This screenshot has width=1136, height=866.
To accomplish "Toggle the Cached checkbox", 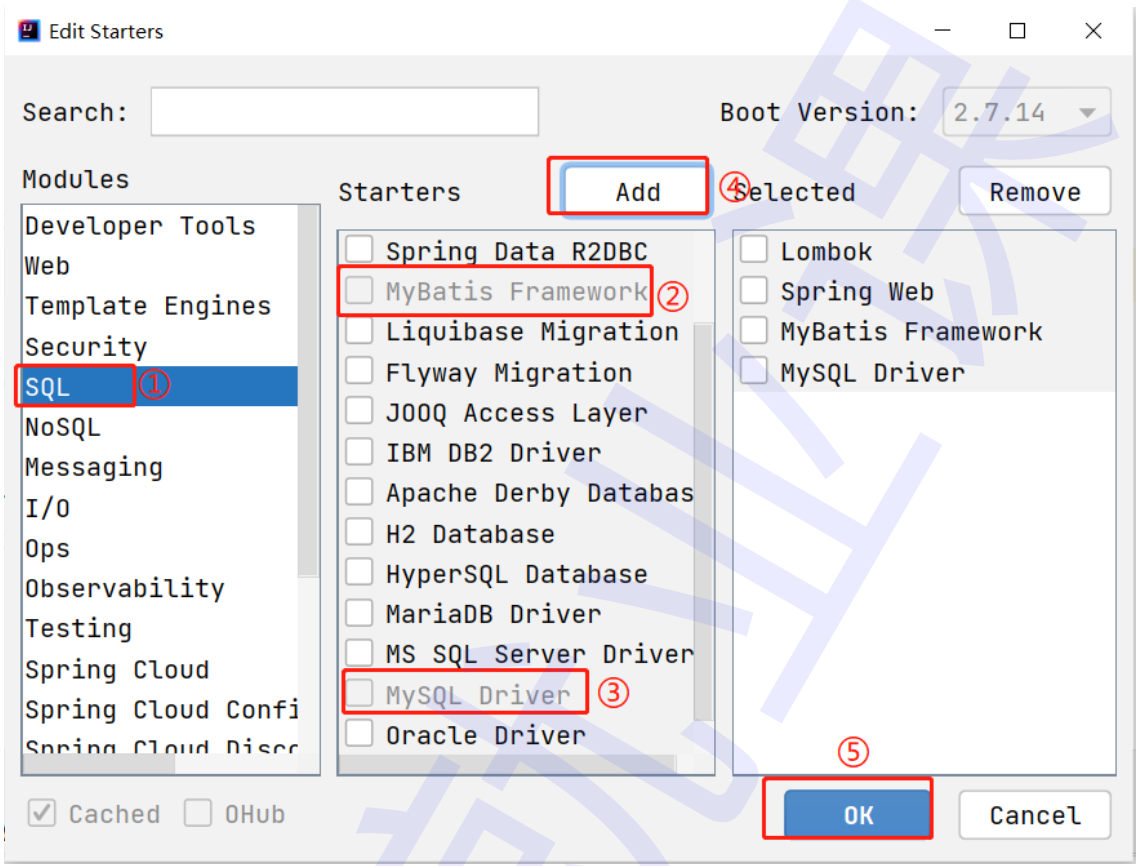I will point(41,813).
